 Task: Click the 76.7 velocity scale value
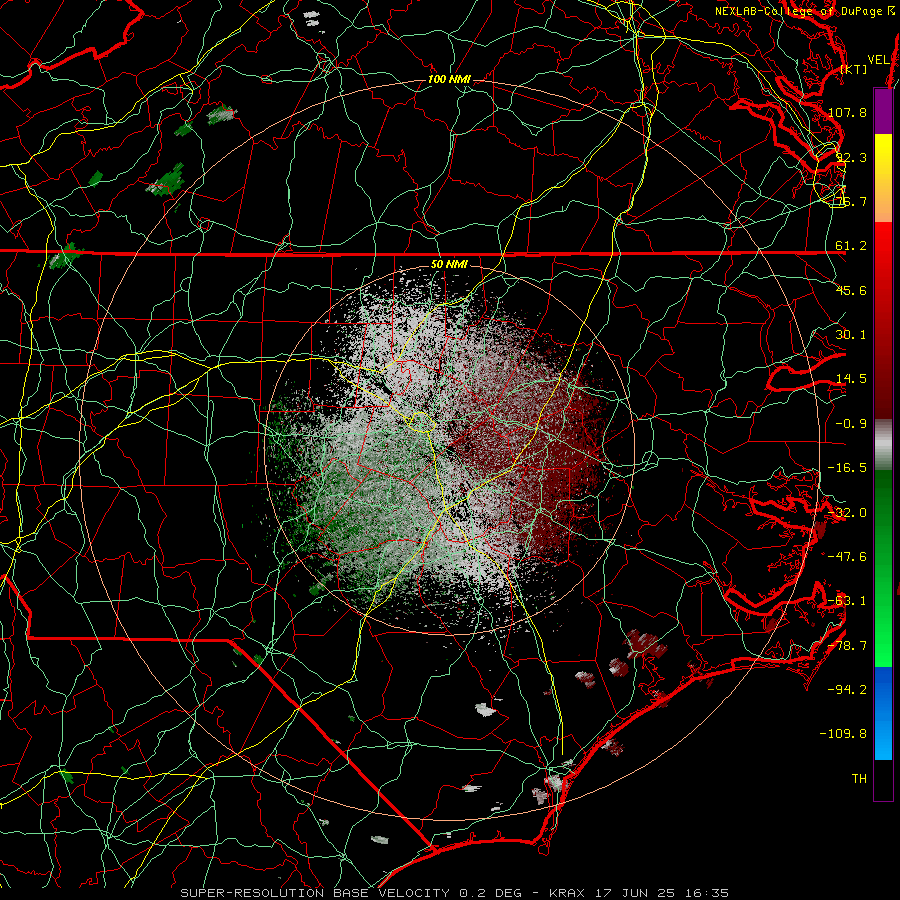point(851,201)
